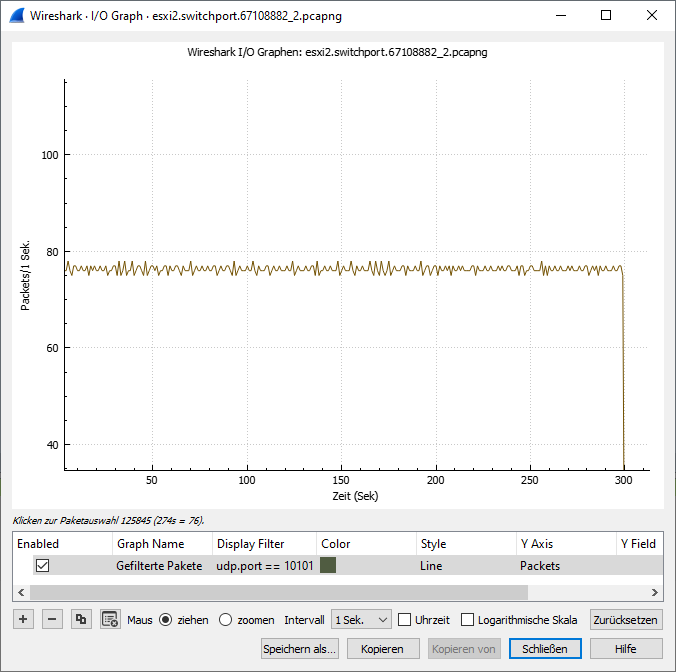Image resolution: width=676 pixels, height=672 pixels.
Task: Open the Intervall 1 Sek. dropdown
Action: (361, 620)
